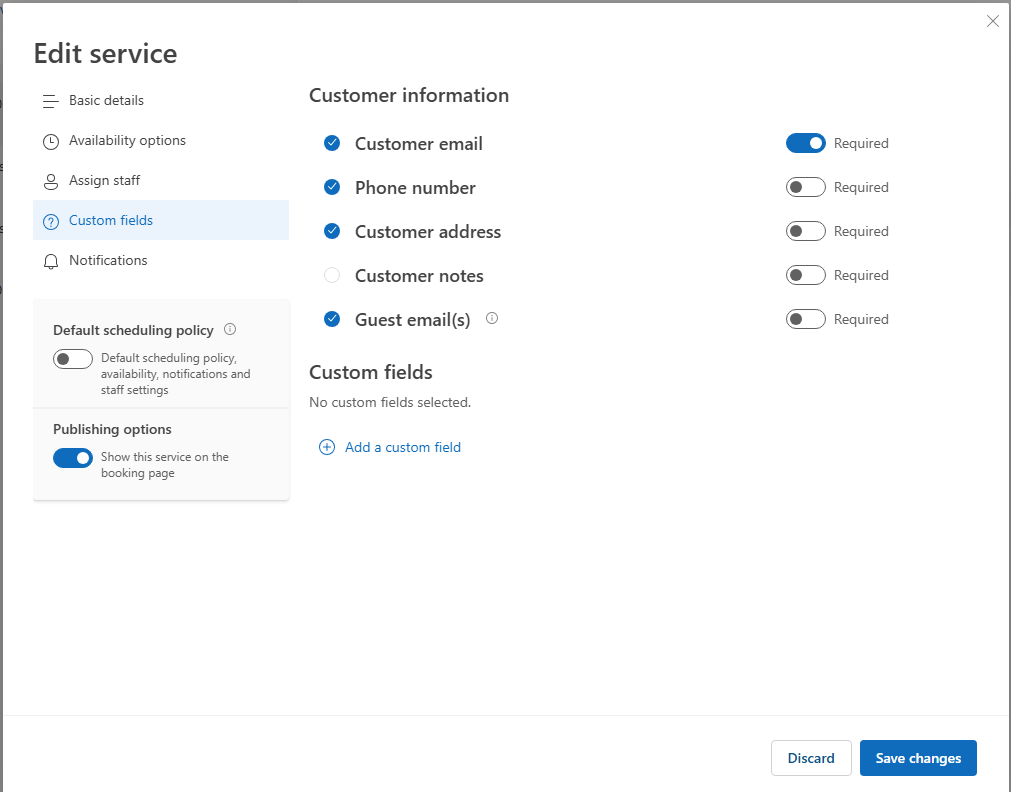Click the Basic details lines icon

pyautogui.click(x=50, y=101)
